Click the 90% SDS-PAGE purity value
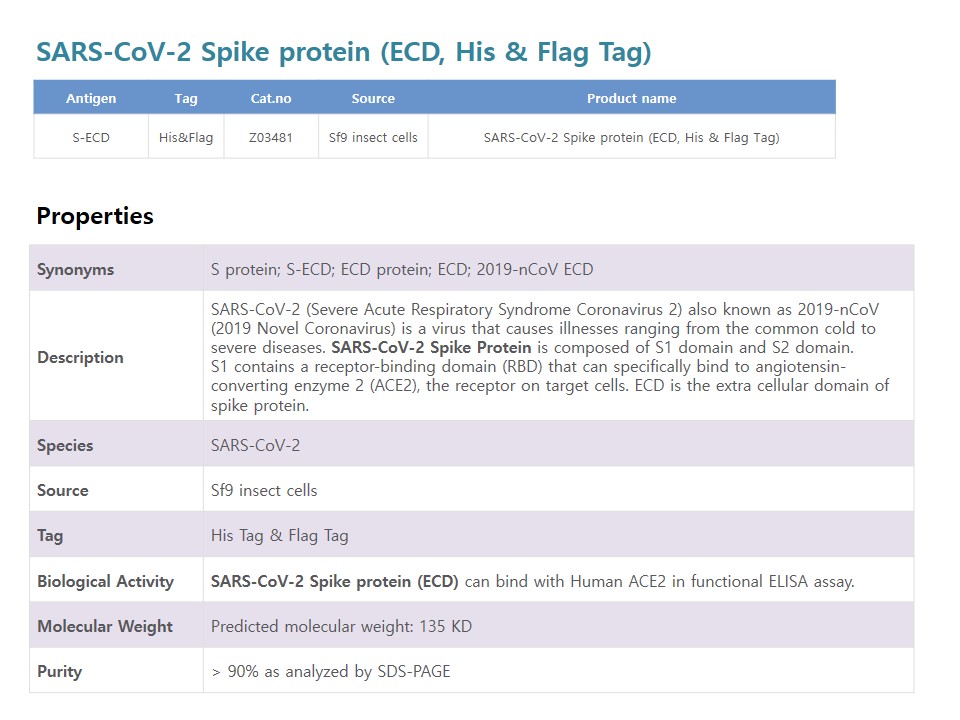The width and height of the screenshot is (960, 720). tap(331, 672)
